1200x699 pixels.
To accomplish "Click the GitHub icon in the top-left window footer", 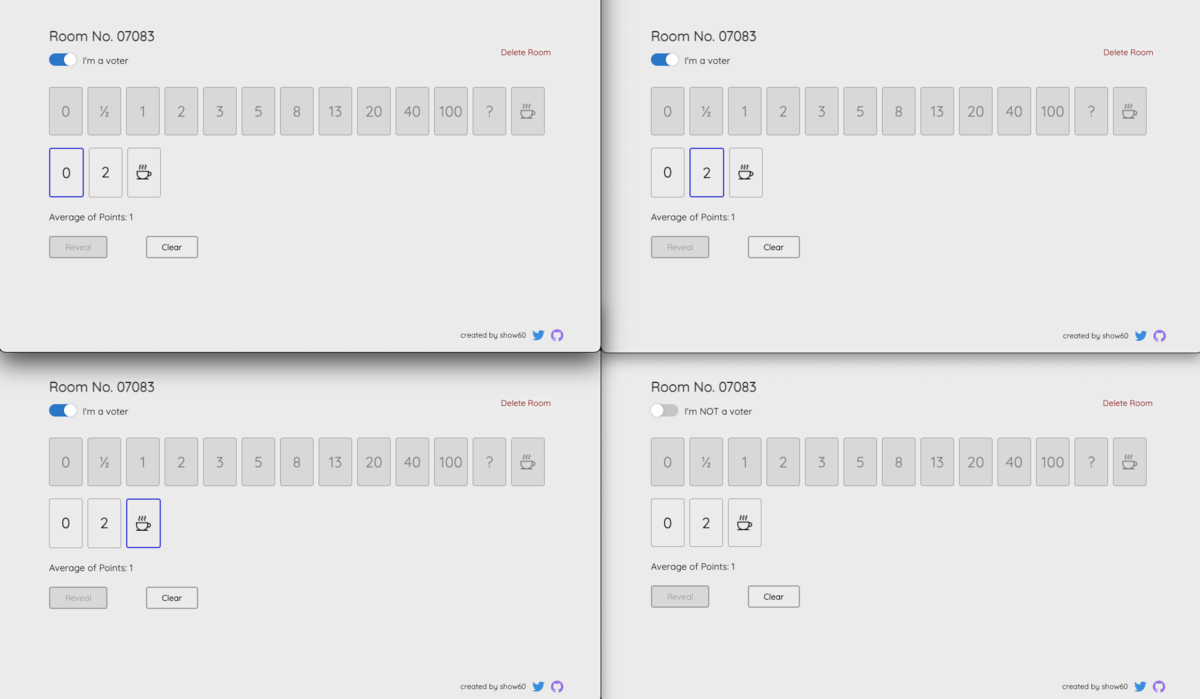I will pos(557,335).
